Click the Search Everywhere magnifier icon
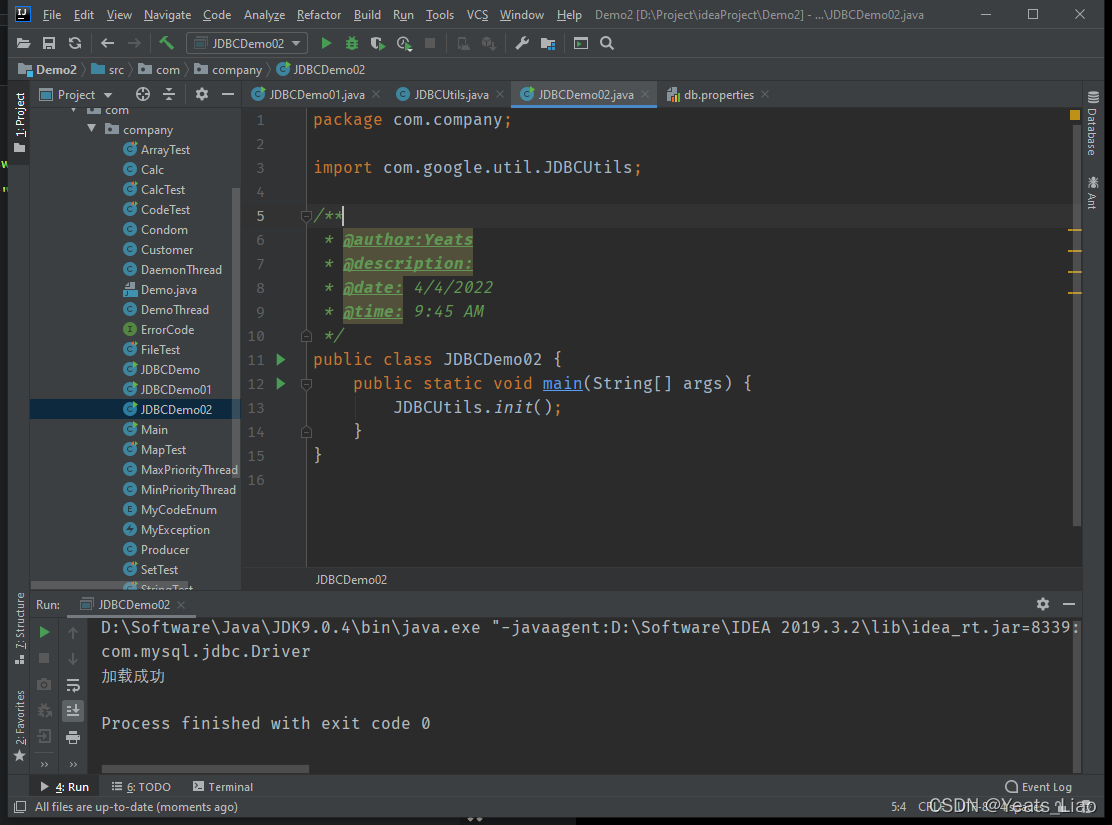Viewport: 1112px width, 825px height. pos(606,43)
